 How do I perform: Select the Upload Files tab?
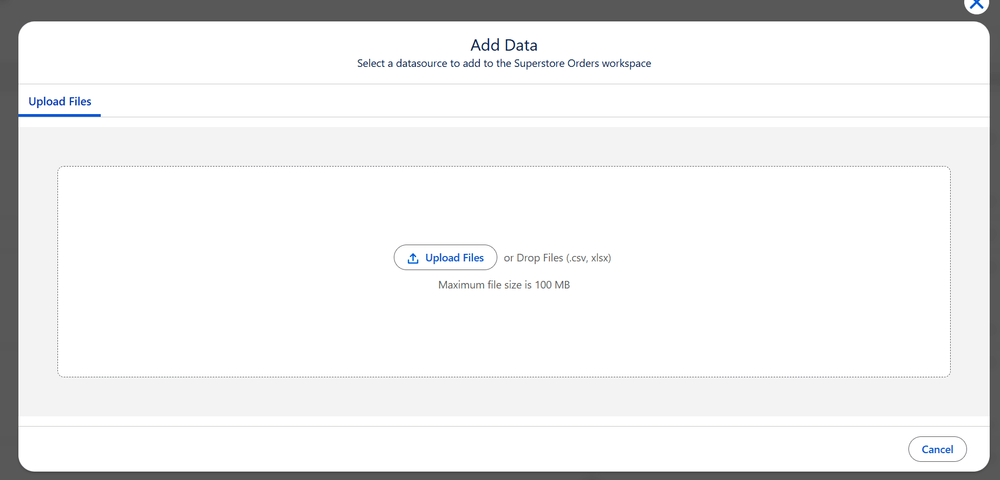pos(60,102)
